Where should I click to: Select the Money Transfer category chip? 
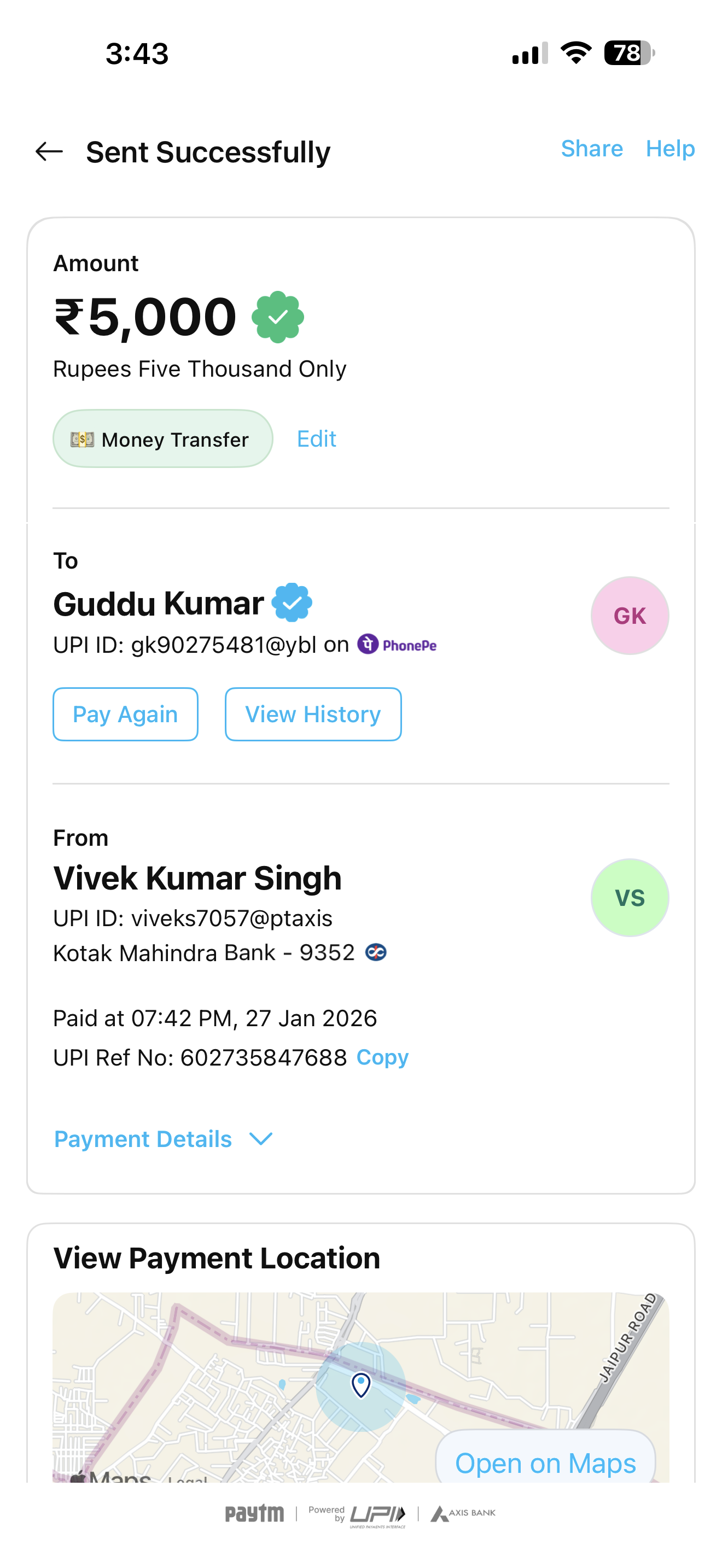click(x=162, y=439)
